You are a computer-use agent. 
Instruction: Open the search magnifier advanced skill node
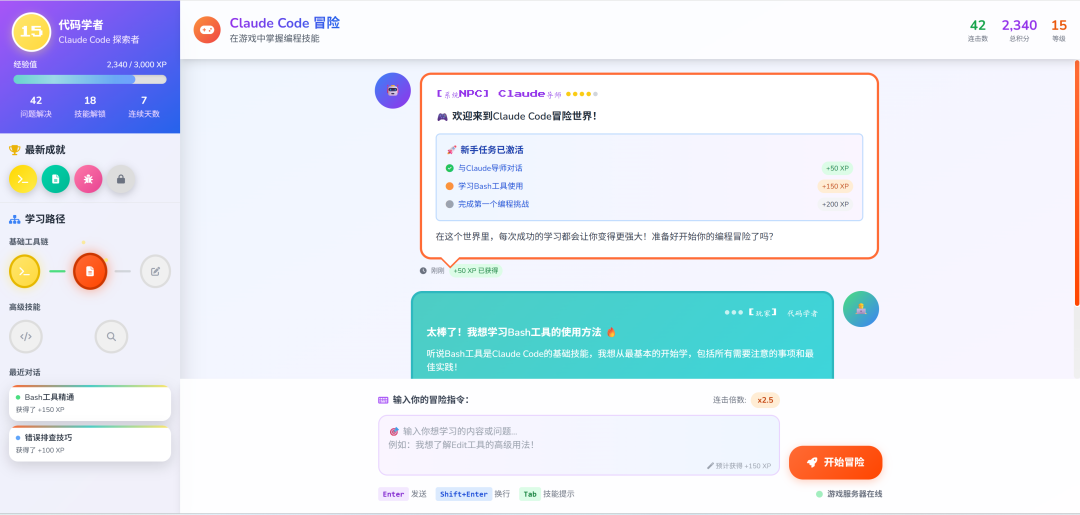111,336
